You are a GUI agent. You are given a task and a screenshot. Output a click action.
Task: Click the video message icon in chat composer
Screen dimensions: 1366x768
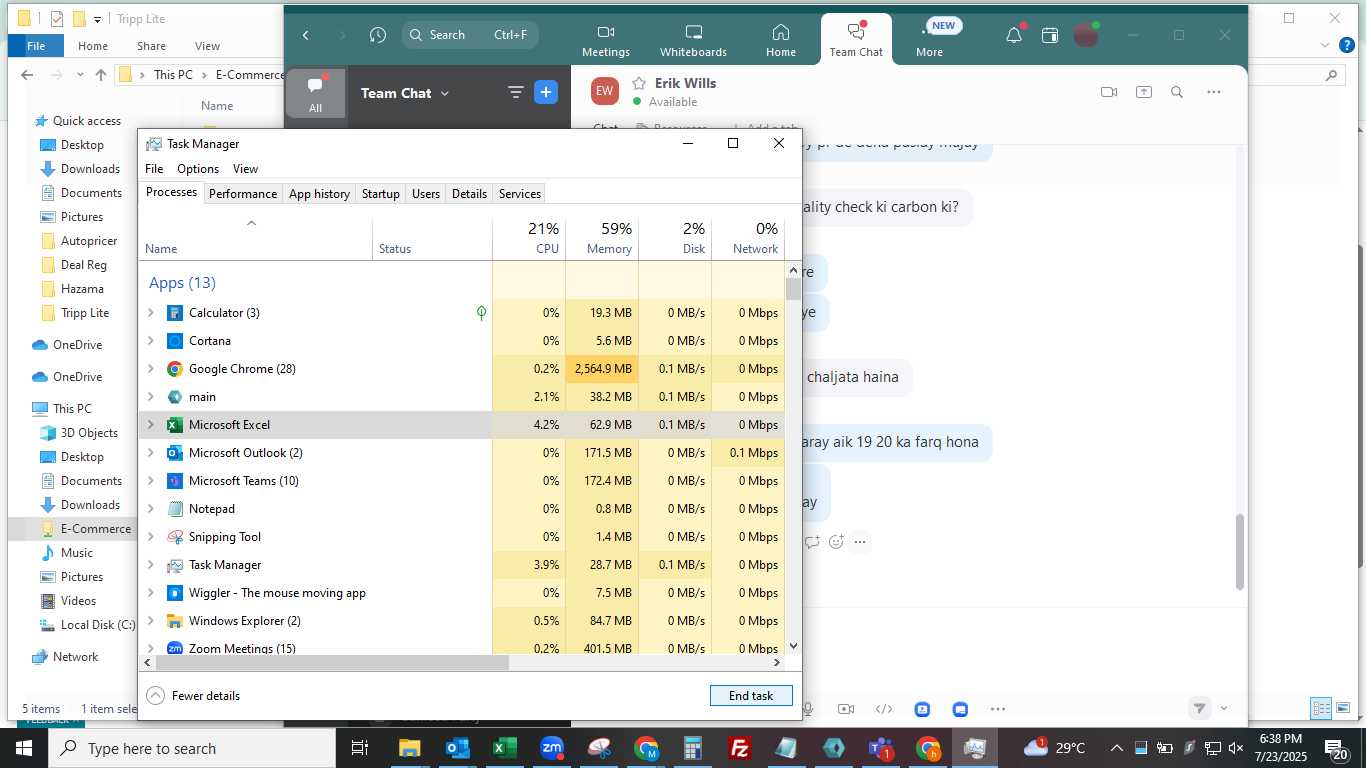(x=845, y=709)
